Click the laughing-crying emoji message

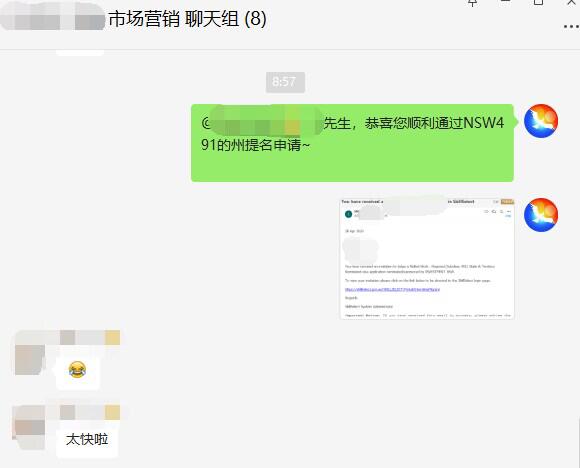tap(78, 370)
